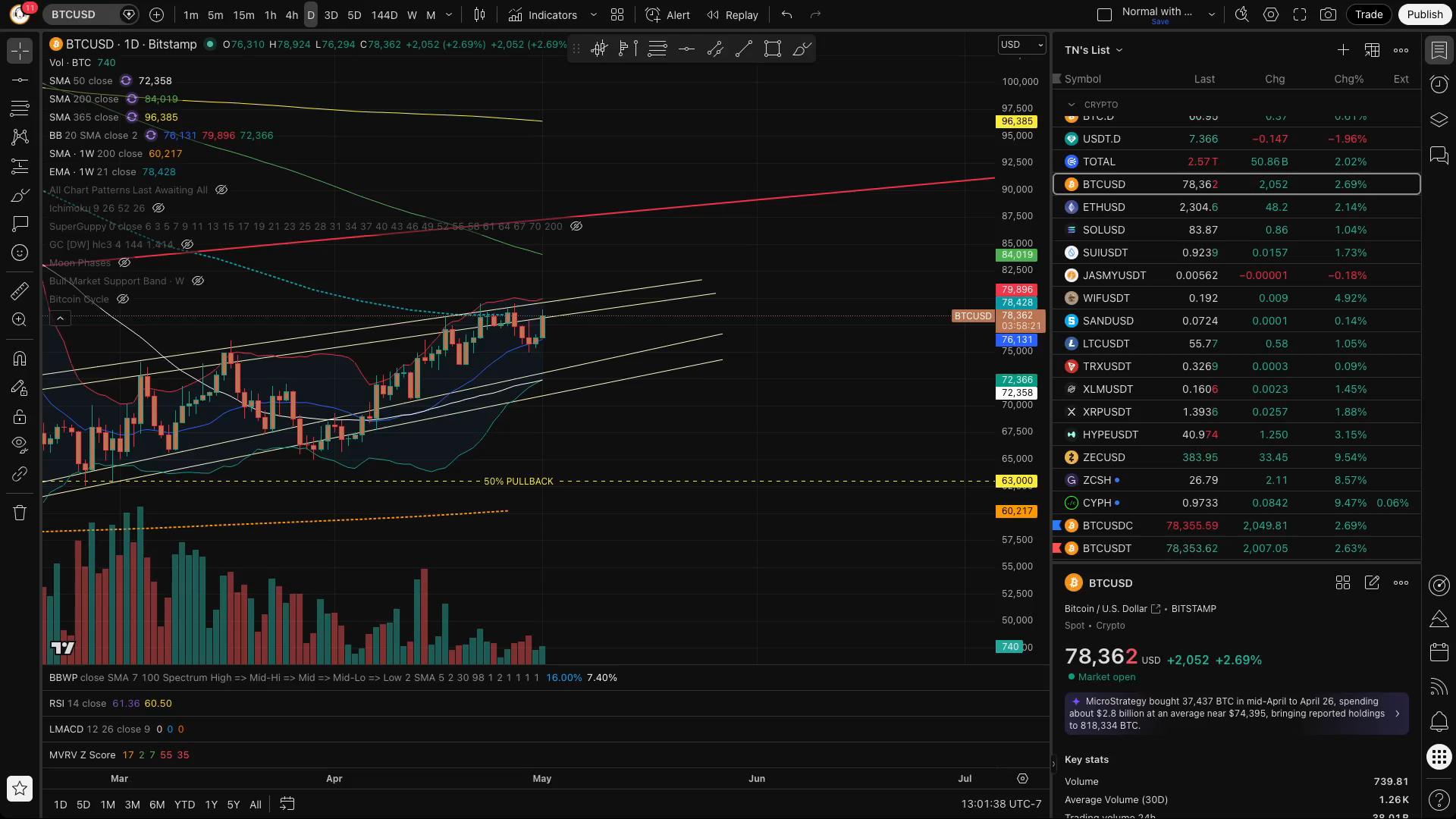Show the Moon Phases indicator
This screenshot has height=819, width=1456.
124,262
